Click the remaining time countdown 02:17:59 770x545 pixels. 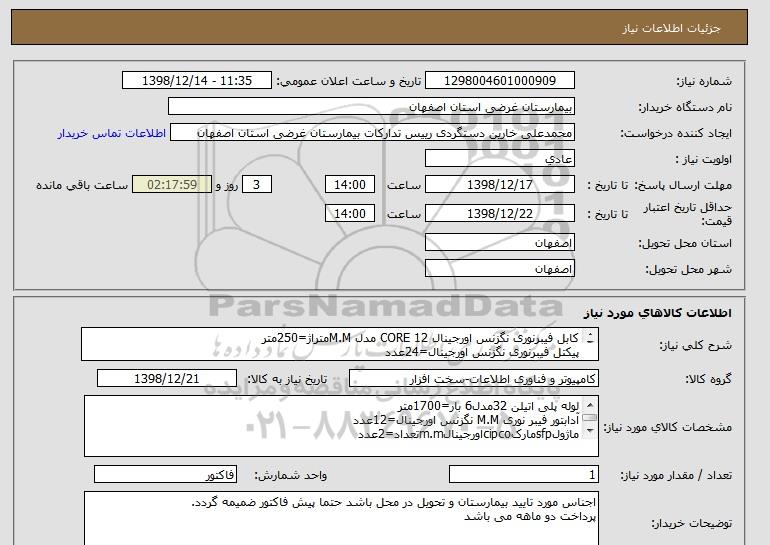click(x=172, y=185)
